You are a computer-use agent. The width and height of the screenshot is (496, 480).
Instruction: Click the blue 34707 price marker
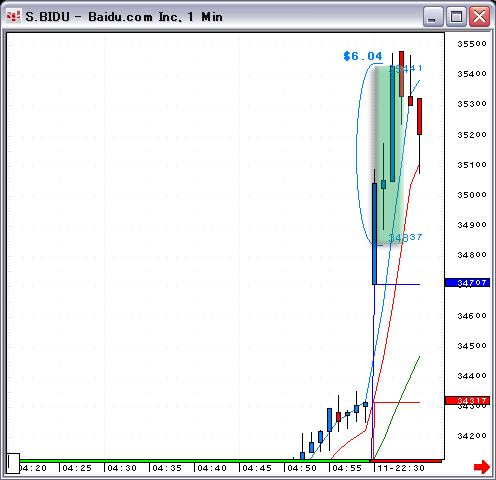467,283
